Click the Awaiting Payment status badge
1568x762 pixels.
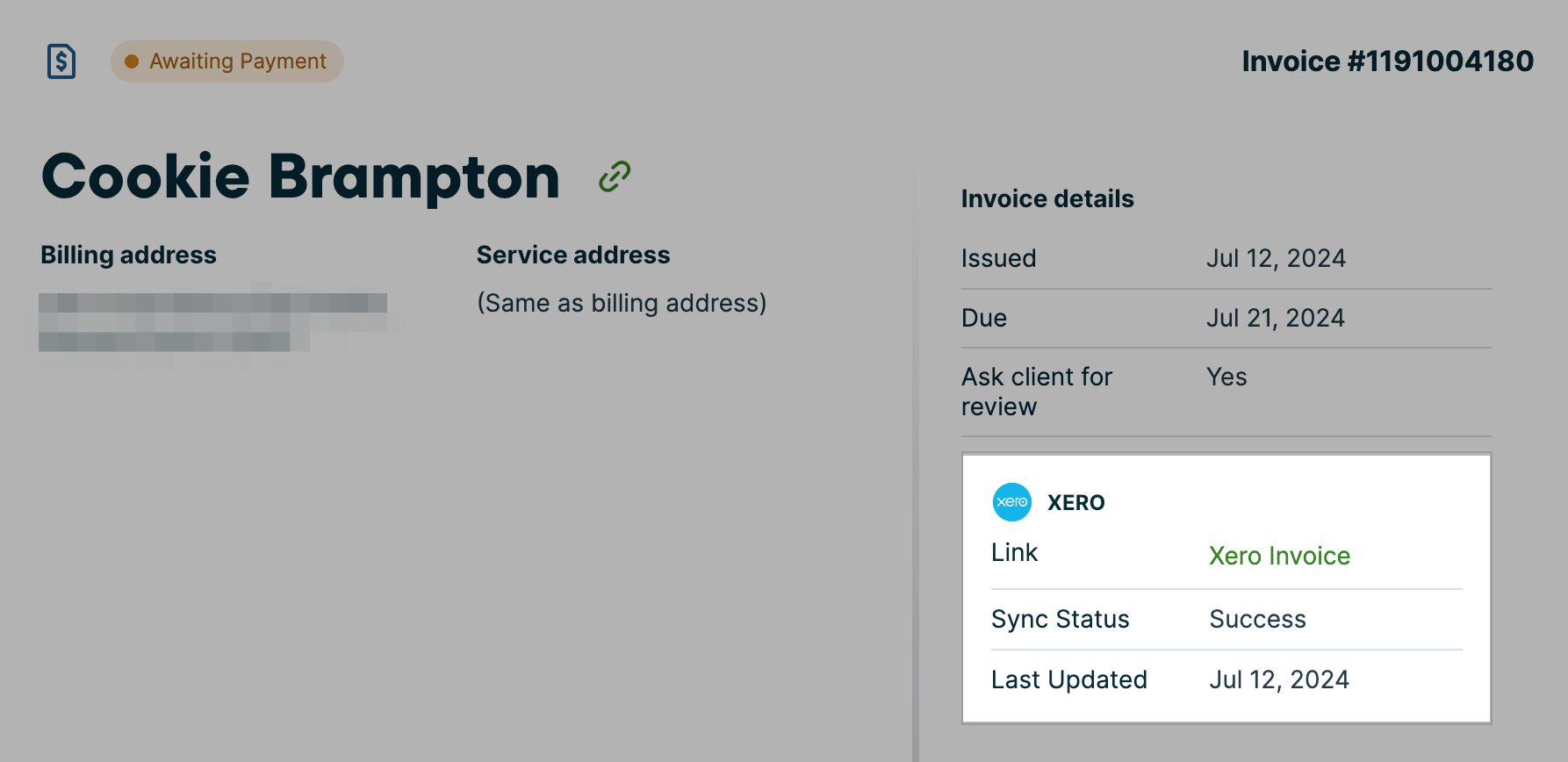227,61
